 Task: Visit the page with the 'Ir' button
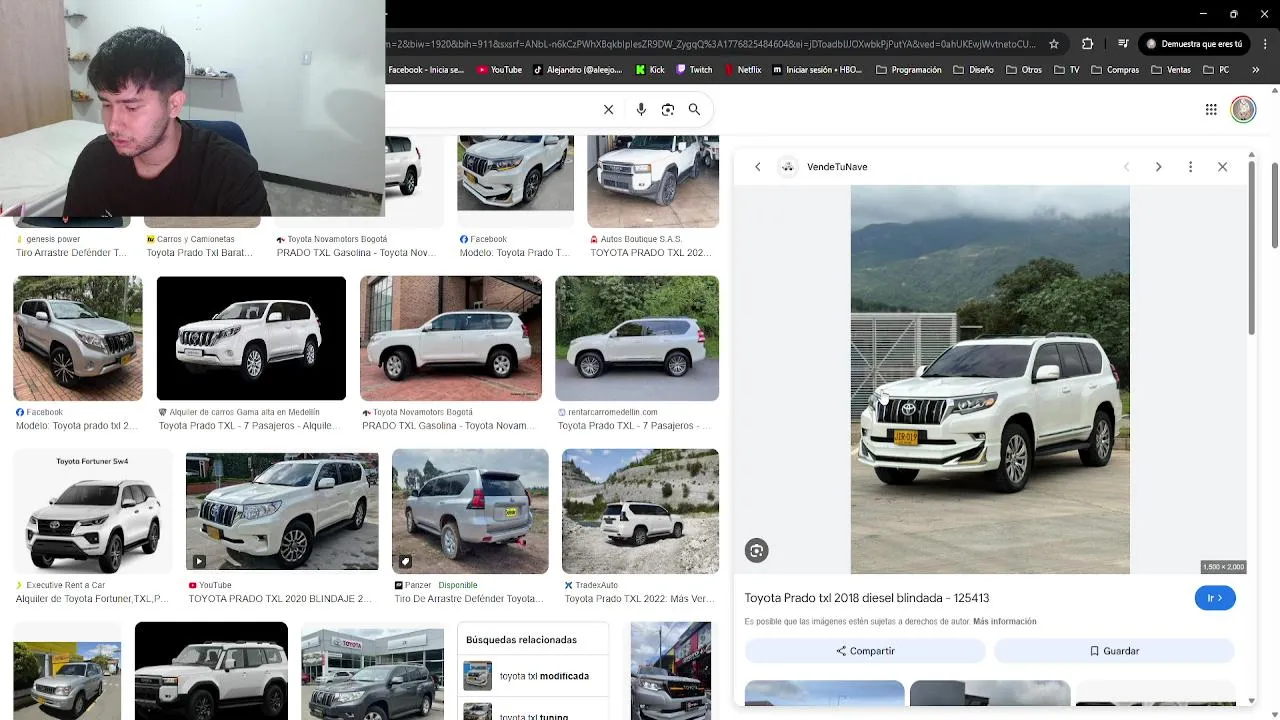[1215, 598]
